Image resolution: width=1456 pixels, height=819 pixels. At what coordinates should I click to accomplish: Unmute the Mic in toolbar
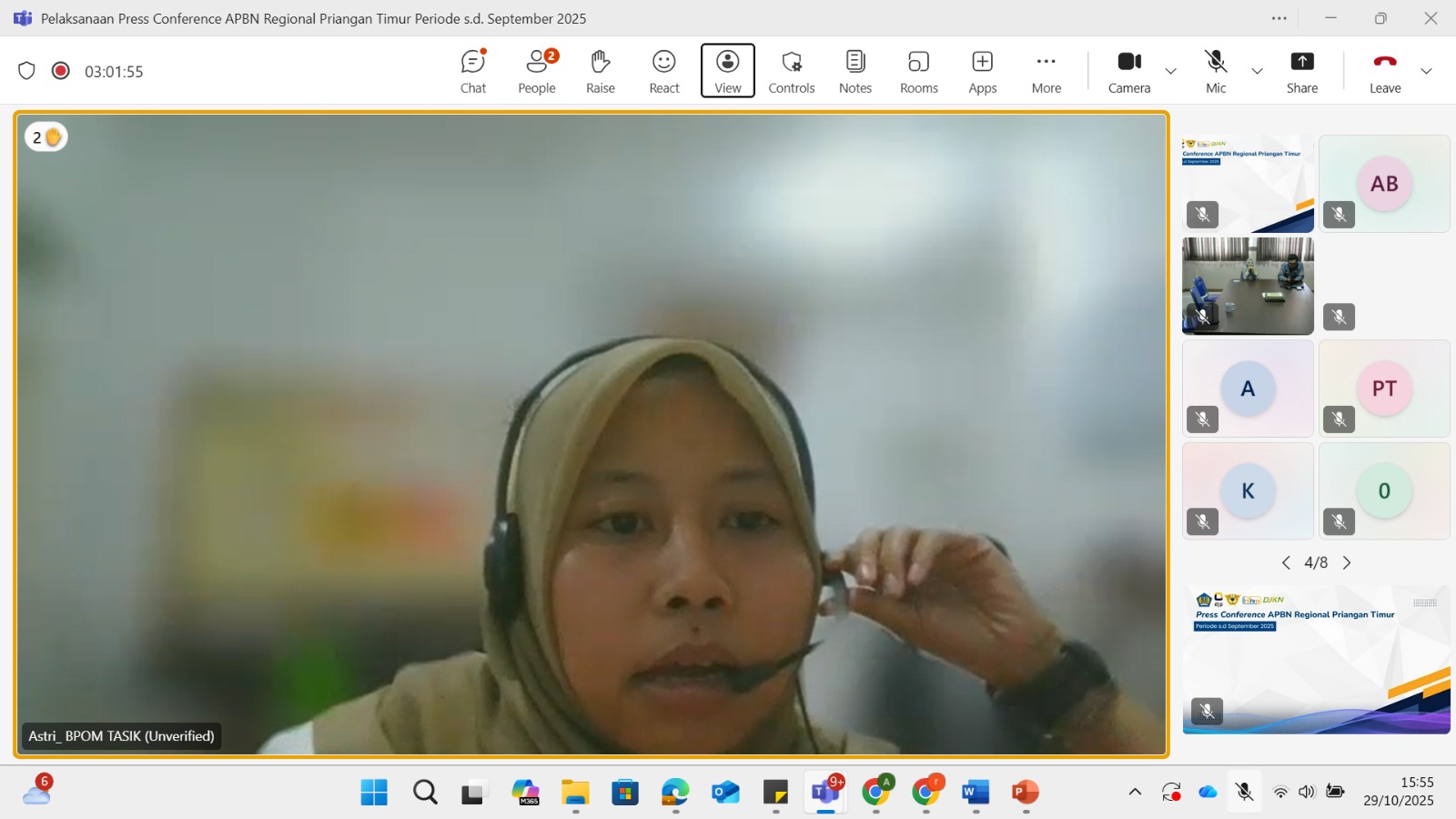pos(1216,71)
